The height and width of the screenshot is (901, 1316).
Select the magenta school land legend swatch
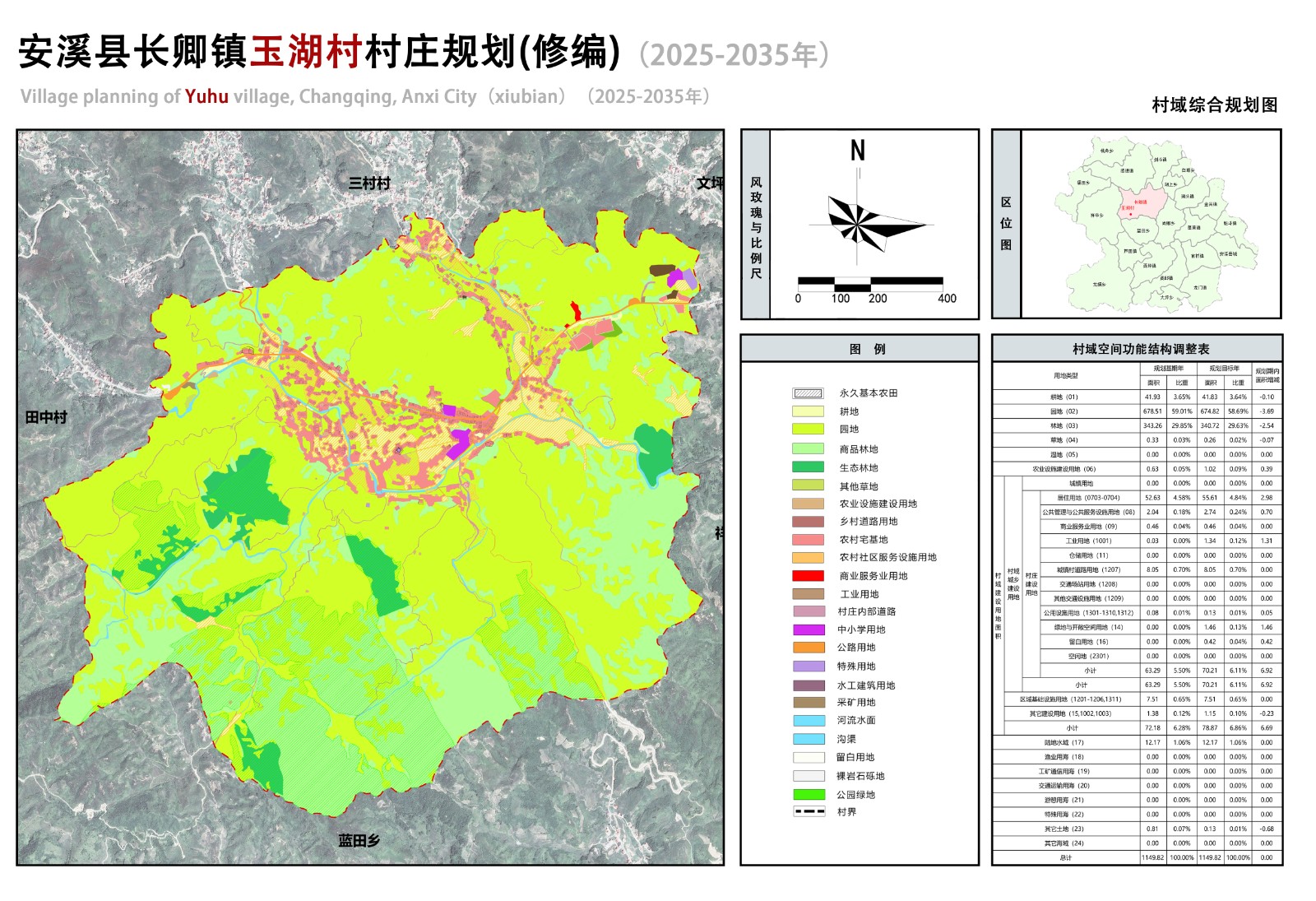tap(808, 629)
